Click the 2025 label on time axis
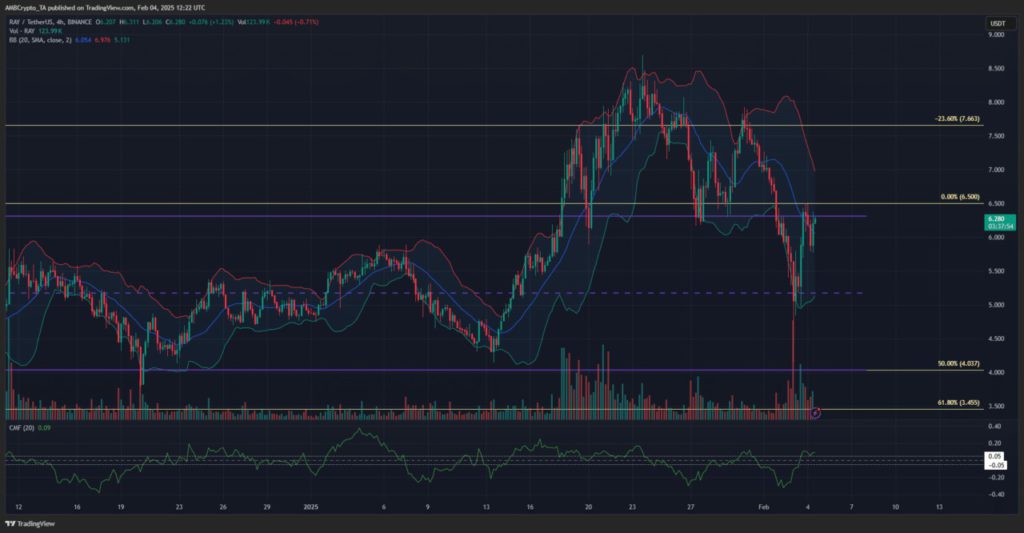 [x=311, y=507]
